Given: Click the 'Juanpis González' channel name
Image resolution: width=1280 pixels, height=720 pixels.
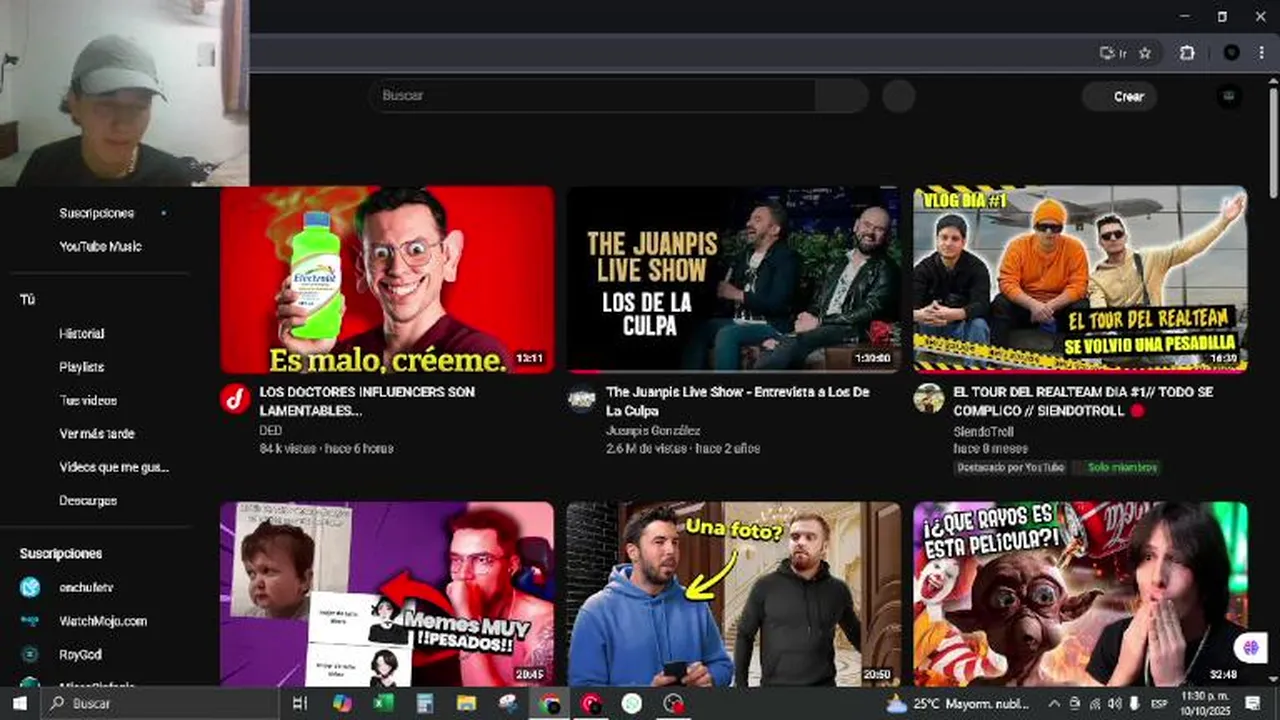Looking at the screenshot, I should (653, 431).
